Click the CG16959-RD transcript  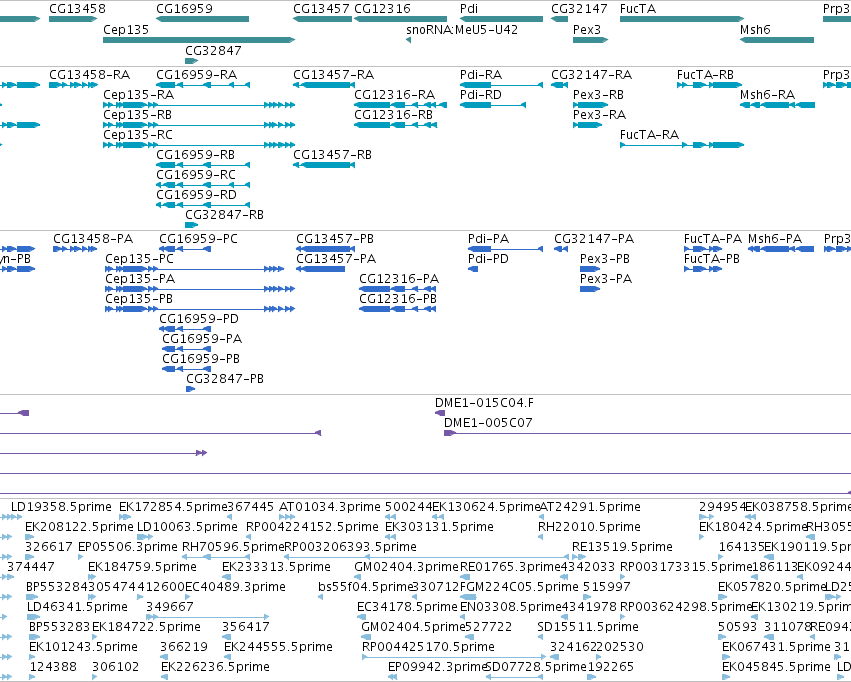coord(203,205)
